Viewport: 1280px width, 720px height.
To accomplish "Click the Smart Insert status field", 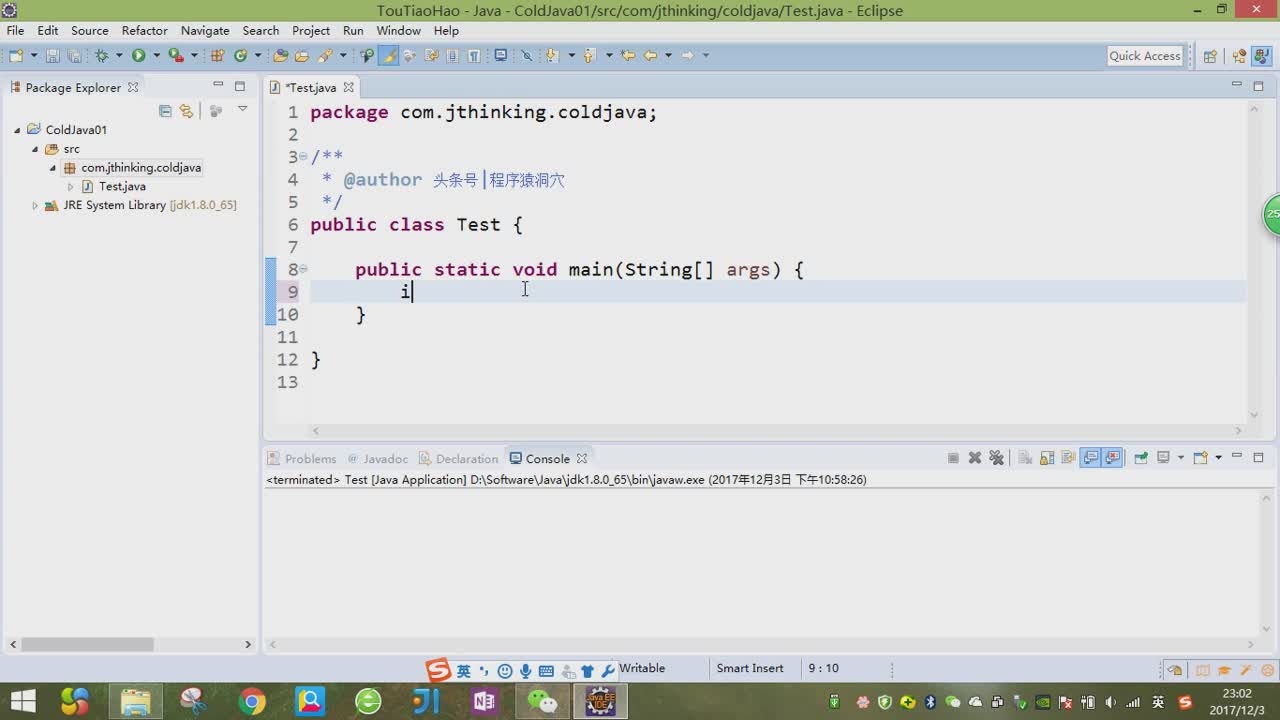I will pyautogui.click(x=750, y=668).
